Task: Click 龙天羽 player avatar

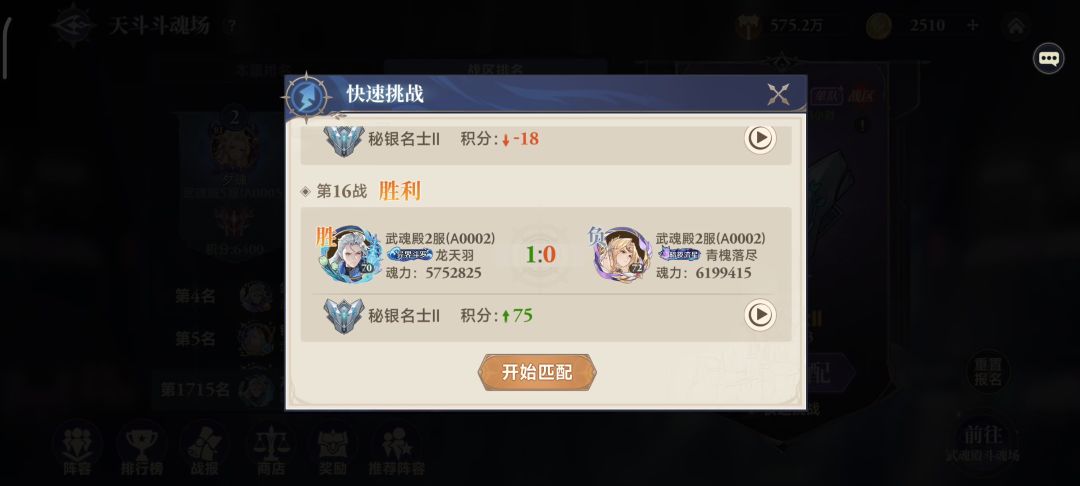Action: 350,255
